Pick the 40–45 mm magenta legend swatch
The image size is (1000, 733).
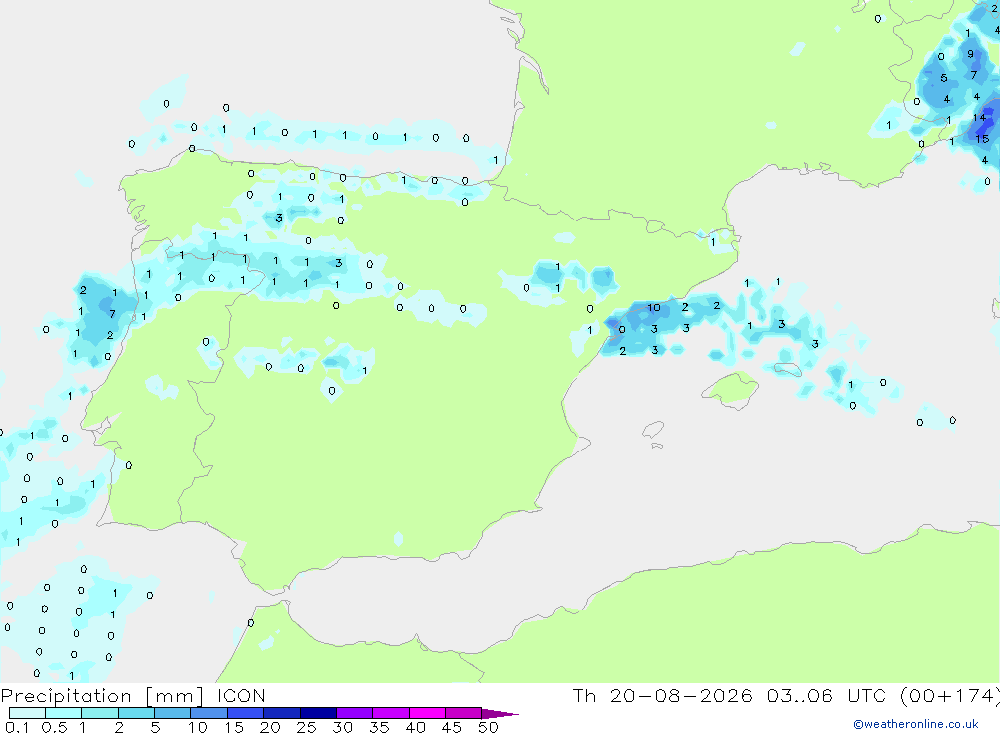coord(427,713)
